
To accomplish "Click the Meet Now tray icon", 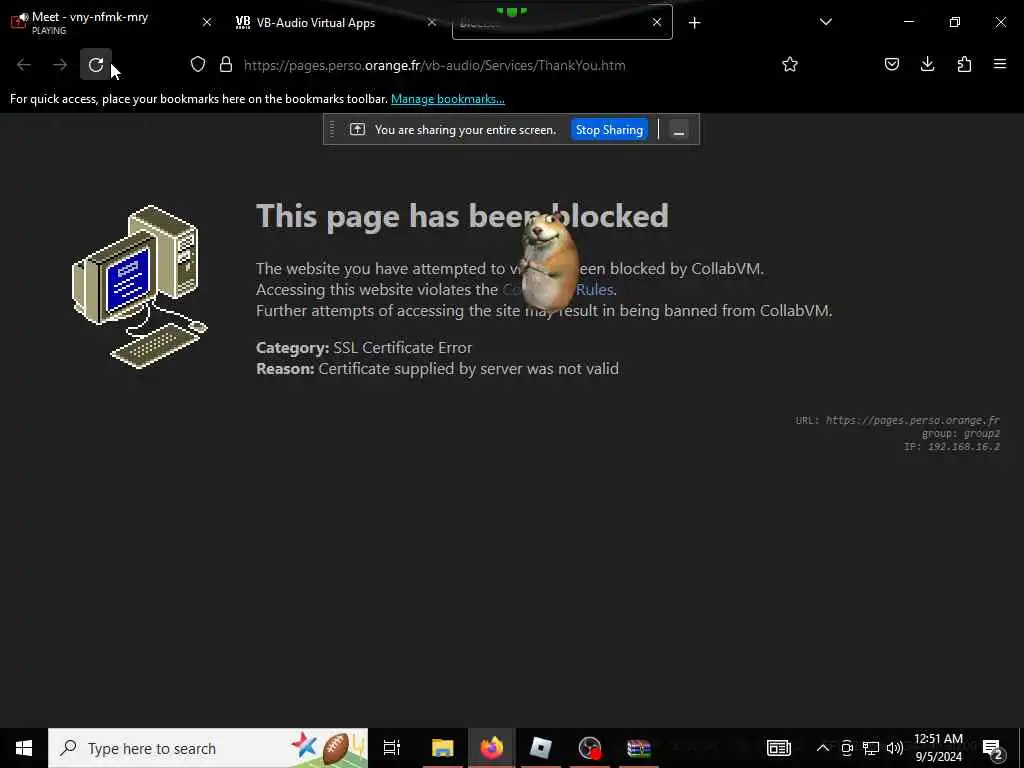I will (847, 748).
